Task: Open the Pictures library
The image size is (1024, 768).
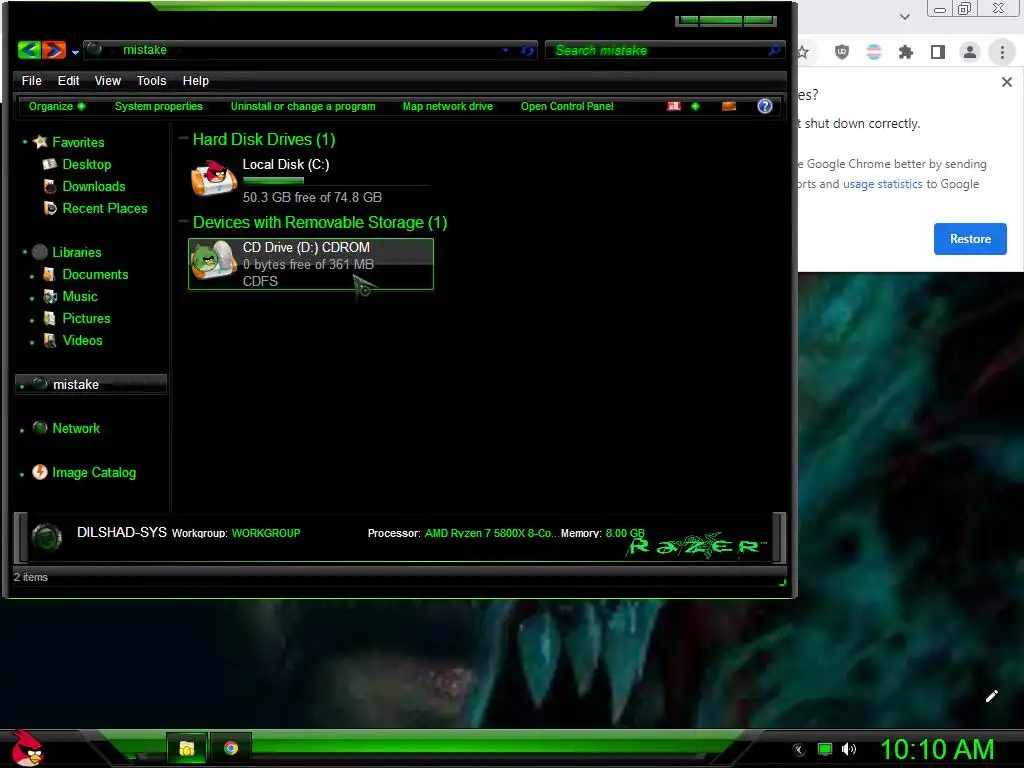Action: [86, 318]
